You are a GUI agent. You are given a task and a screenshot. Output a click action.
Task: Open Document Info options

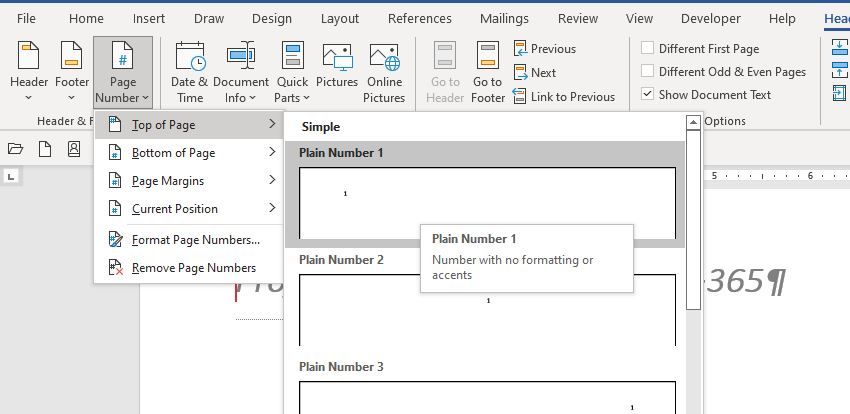click(241, 72)
